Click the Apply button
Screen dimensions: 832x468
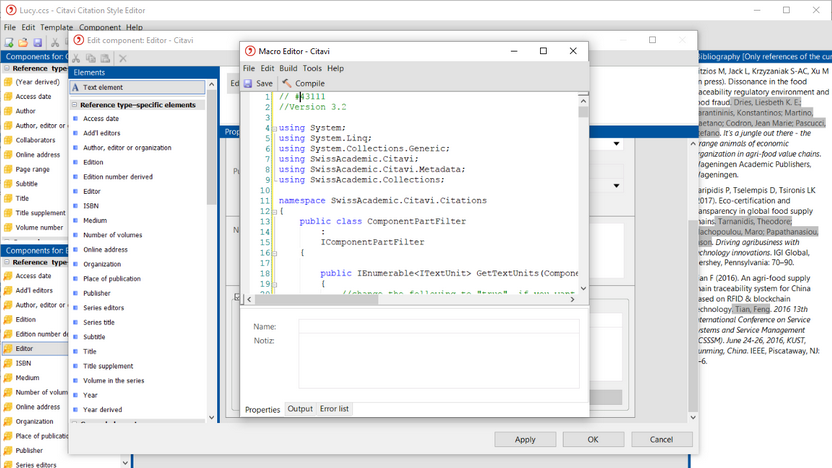point(525,439)
